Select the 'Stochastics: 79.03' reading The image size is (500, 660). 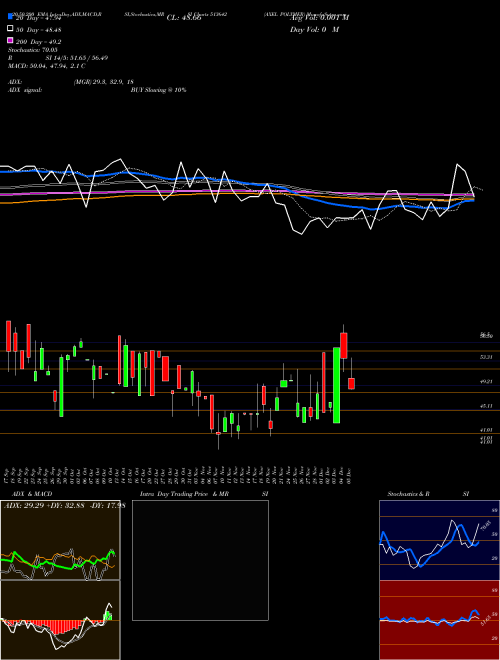tap(32, 50)
